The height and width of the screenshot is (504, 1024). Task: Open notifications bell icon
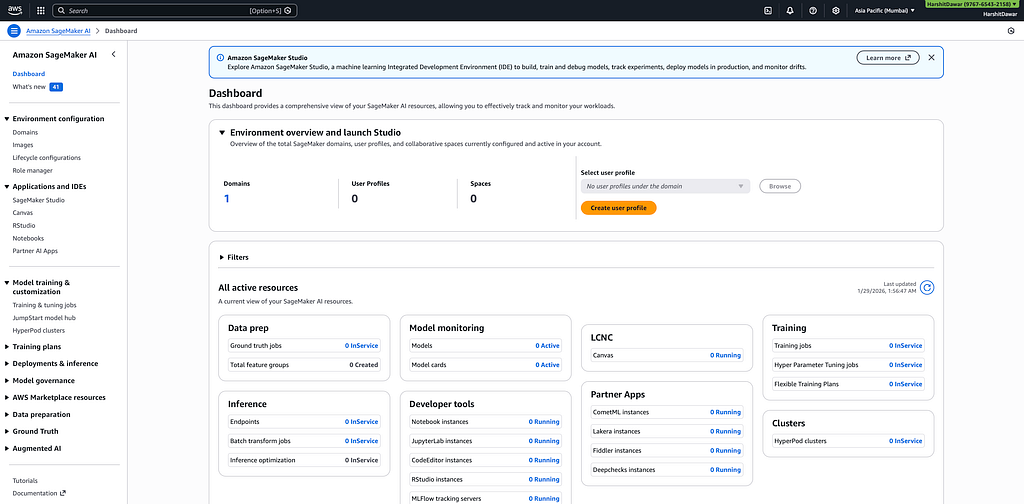790,10
